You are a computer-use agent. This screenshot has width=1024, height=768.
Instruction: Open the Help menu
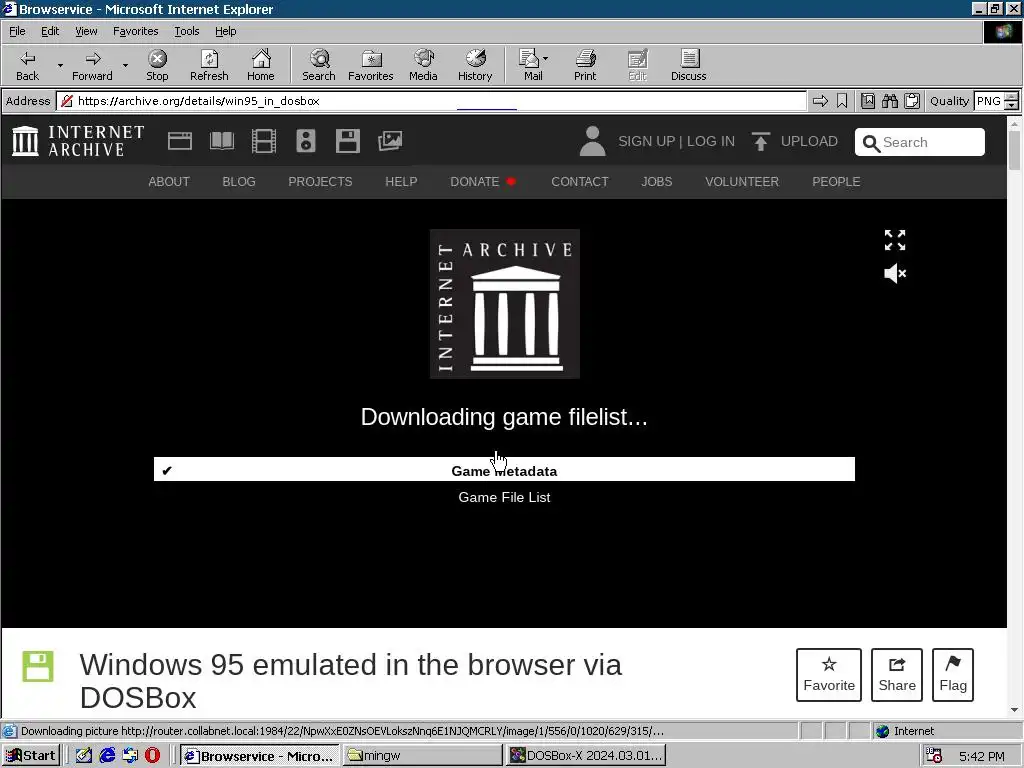225,31
